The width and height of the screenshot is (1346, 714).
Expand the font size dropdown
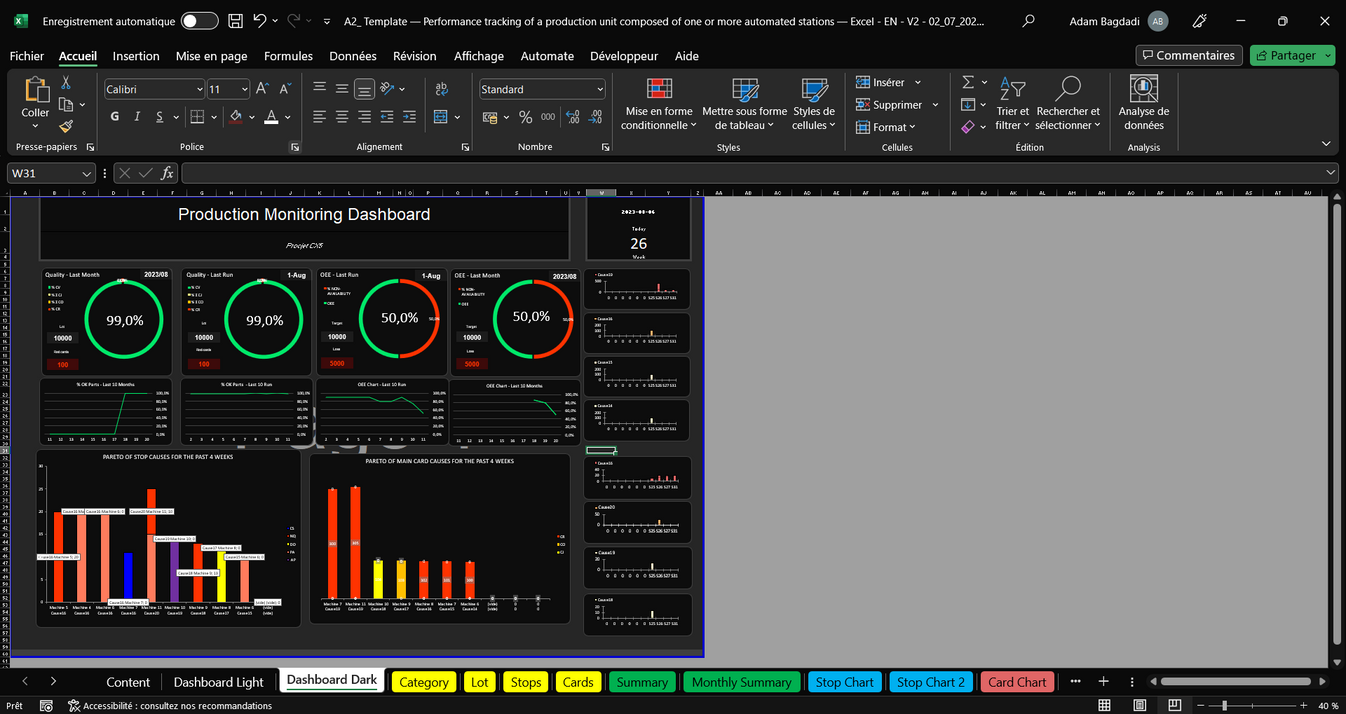click(x=245, y=89)
